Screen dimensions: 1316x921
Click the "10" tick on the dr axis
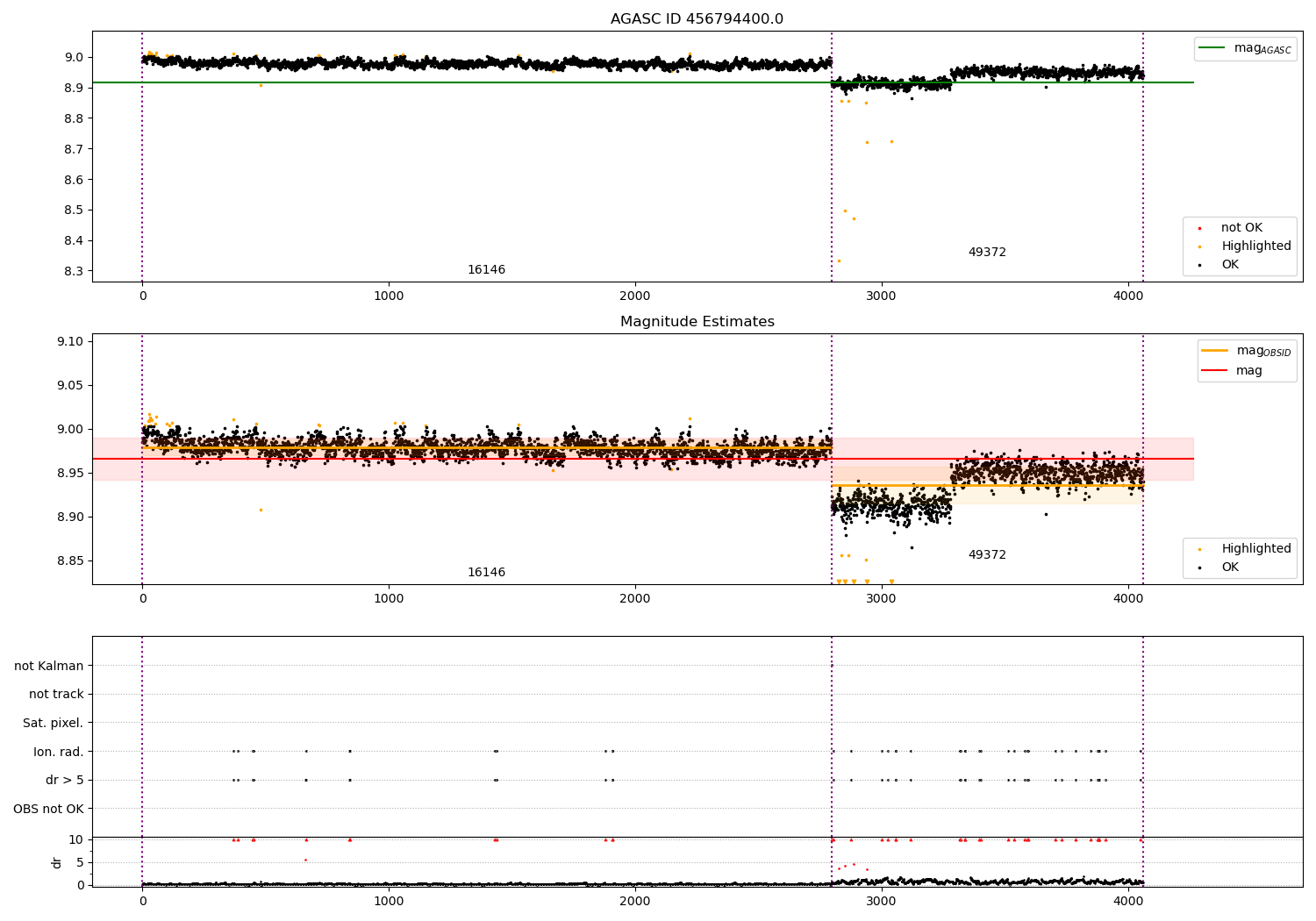[x=76, y=840]
